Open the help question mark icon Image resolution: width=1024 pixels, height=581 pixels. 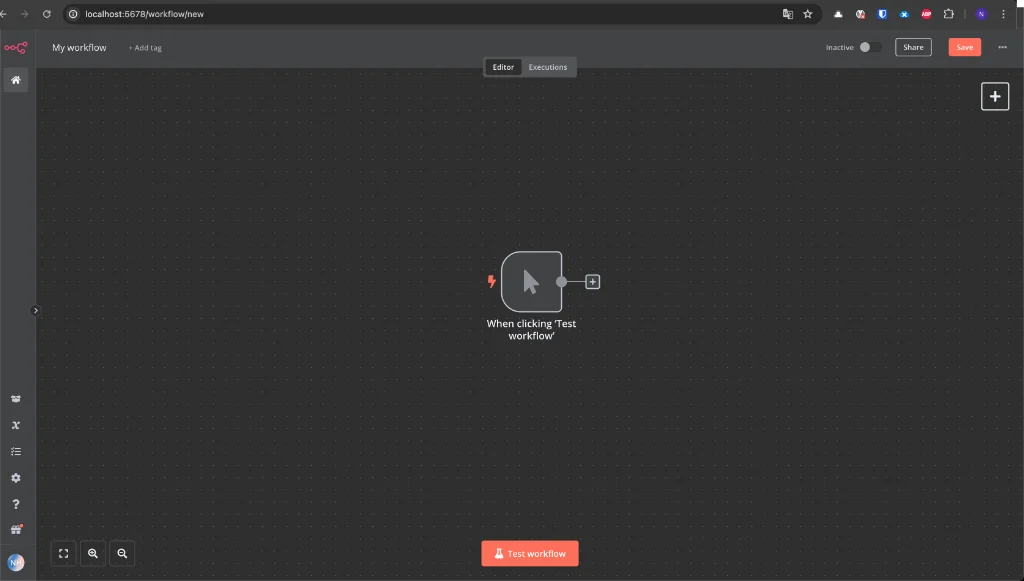pos(16,504)
